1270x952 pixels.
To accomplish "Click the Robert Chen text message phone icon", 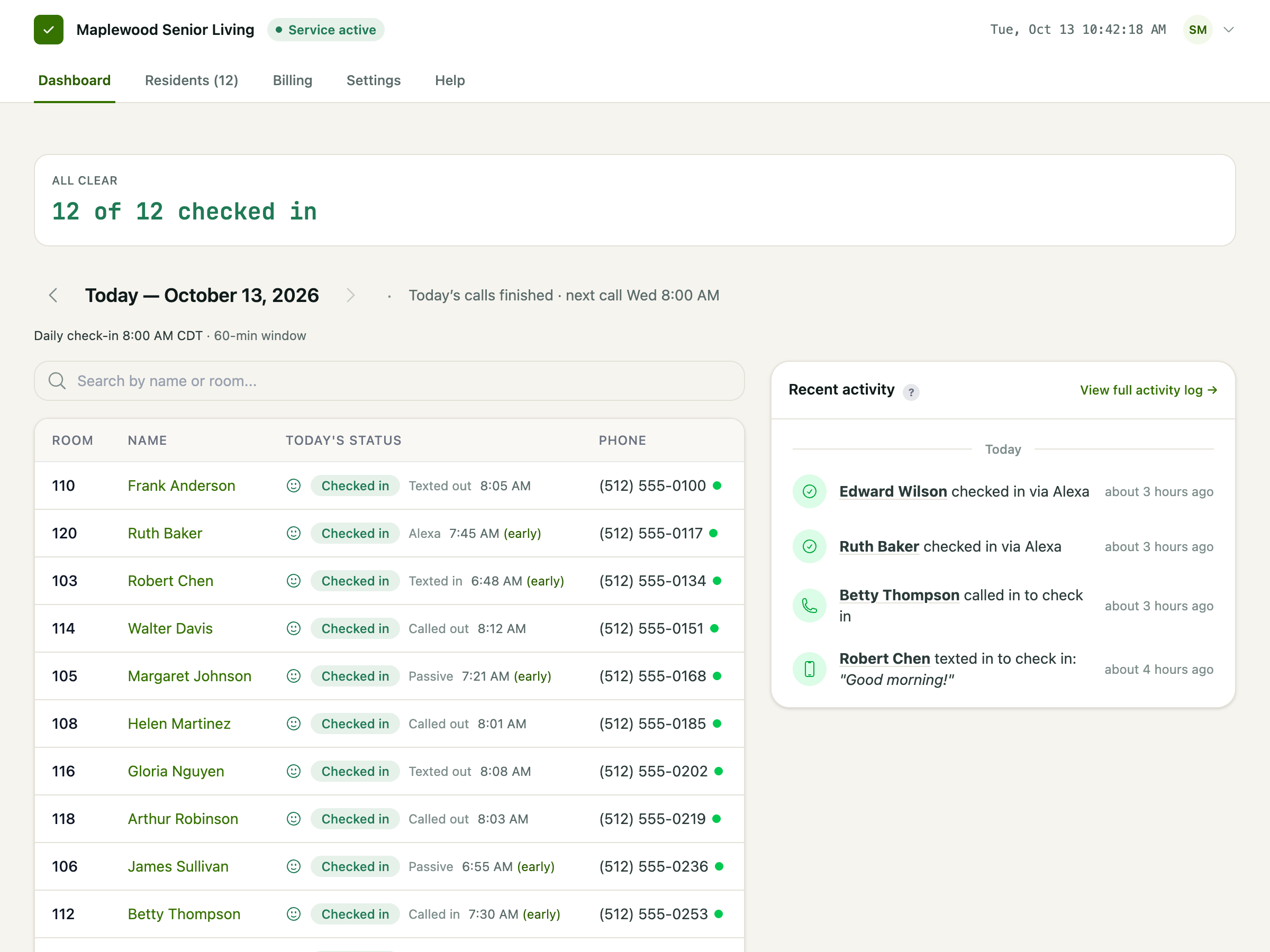I will tap(810, 670).
